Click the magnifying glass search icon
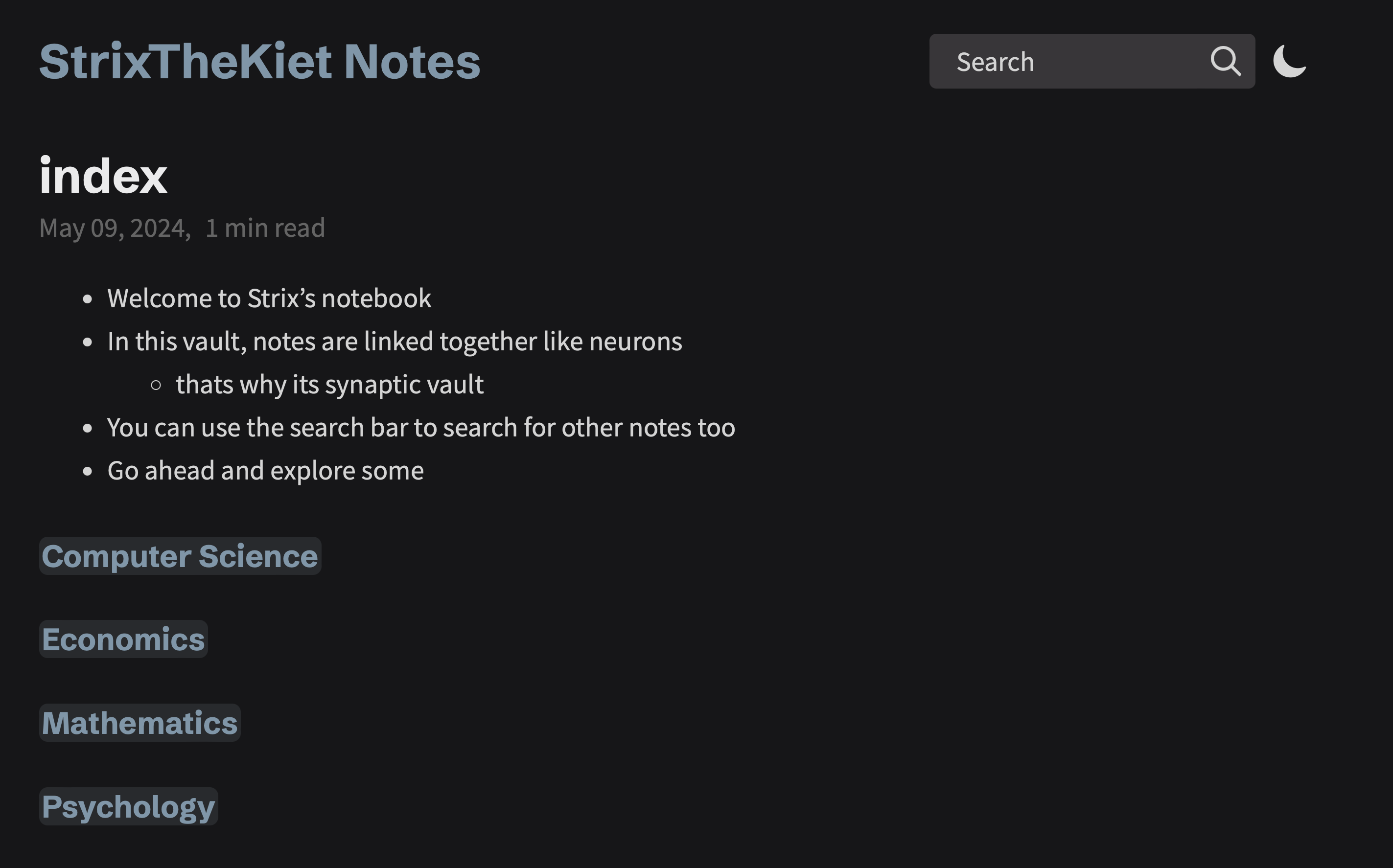 coord(1226,62)
